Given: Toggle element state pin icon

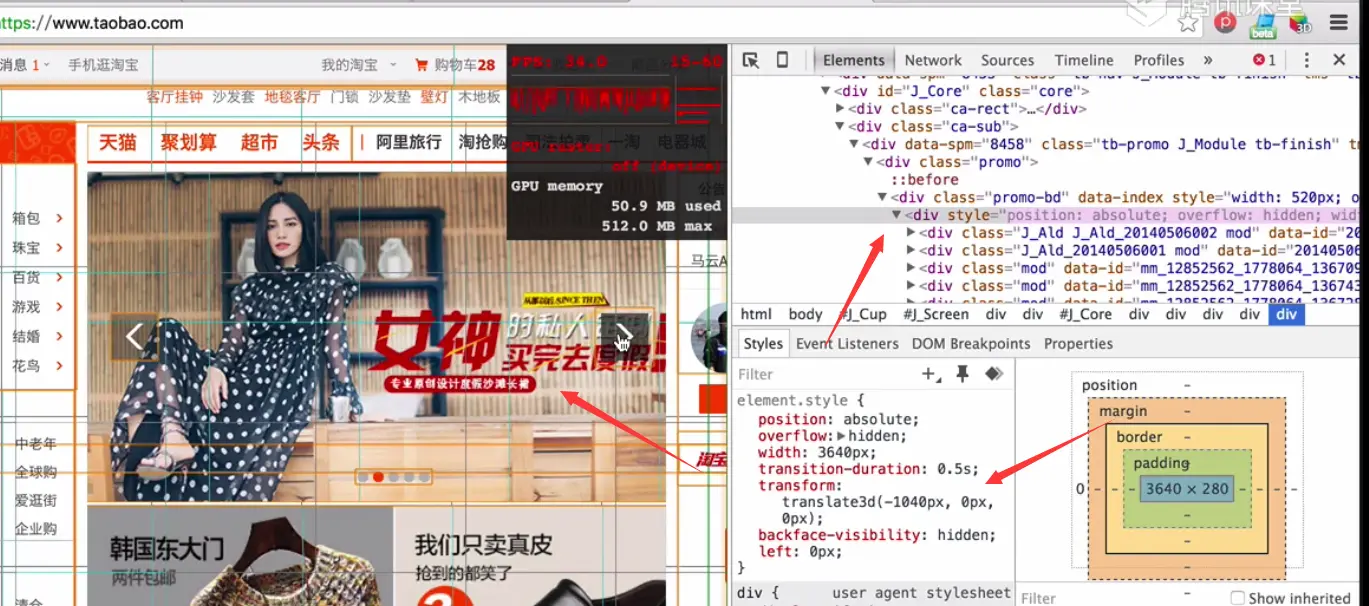Looking at the screenshot, I should click(962, 374).
